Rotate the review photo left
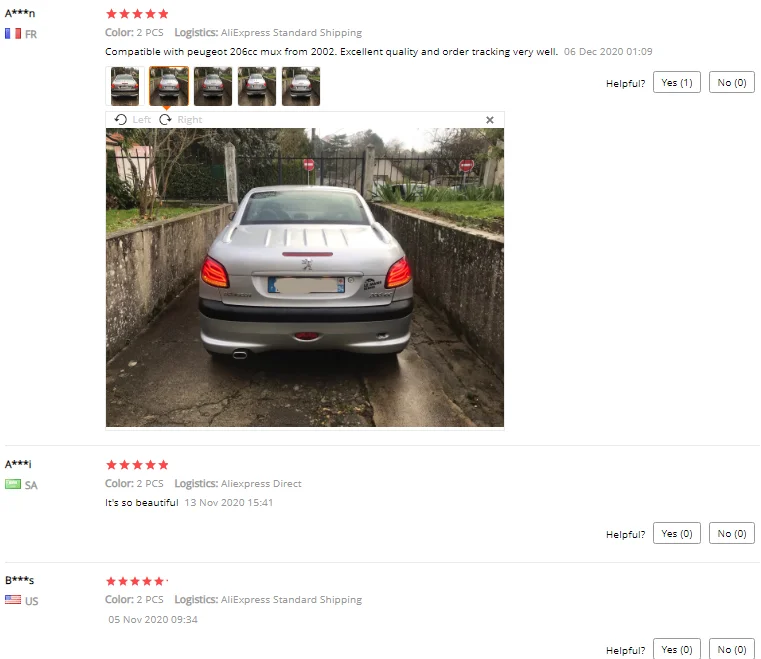This screenshot has height=659, width=761. coord(132,119)
